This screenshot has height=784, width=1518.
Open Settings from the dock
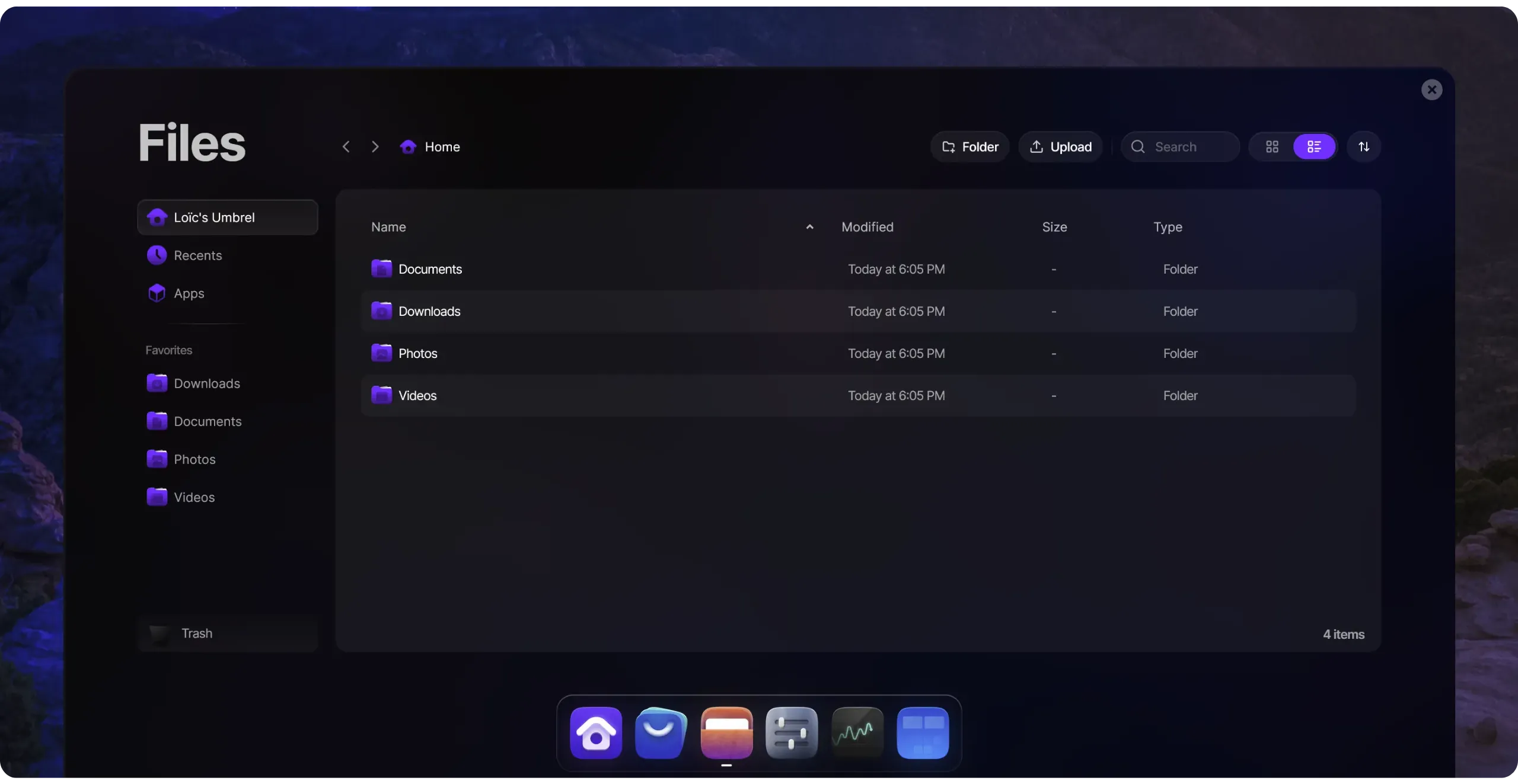click(x=792, y=733)
